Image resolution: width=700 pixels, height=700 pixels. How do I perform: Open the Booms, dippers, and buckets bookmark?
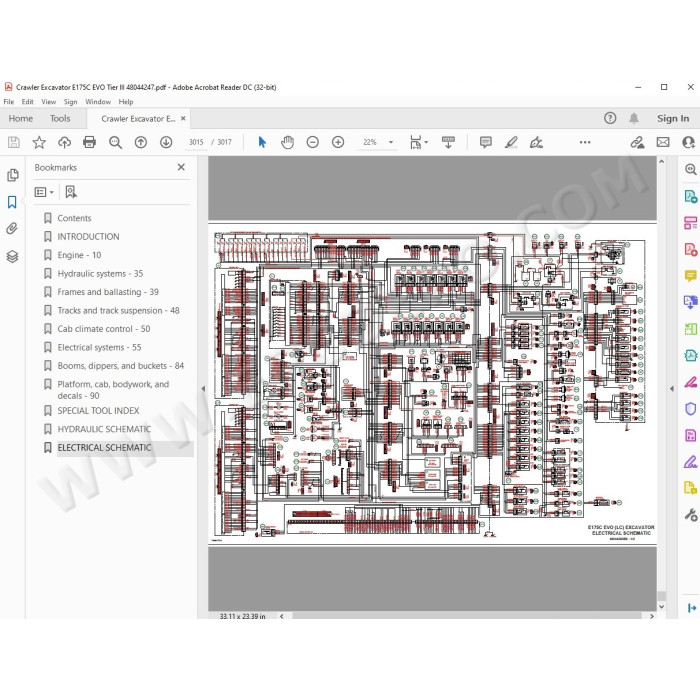121,366
